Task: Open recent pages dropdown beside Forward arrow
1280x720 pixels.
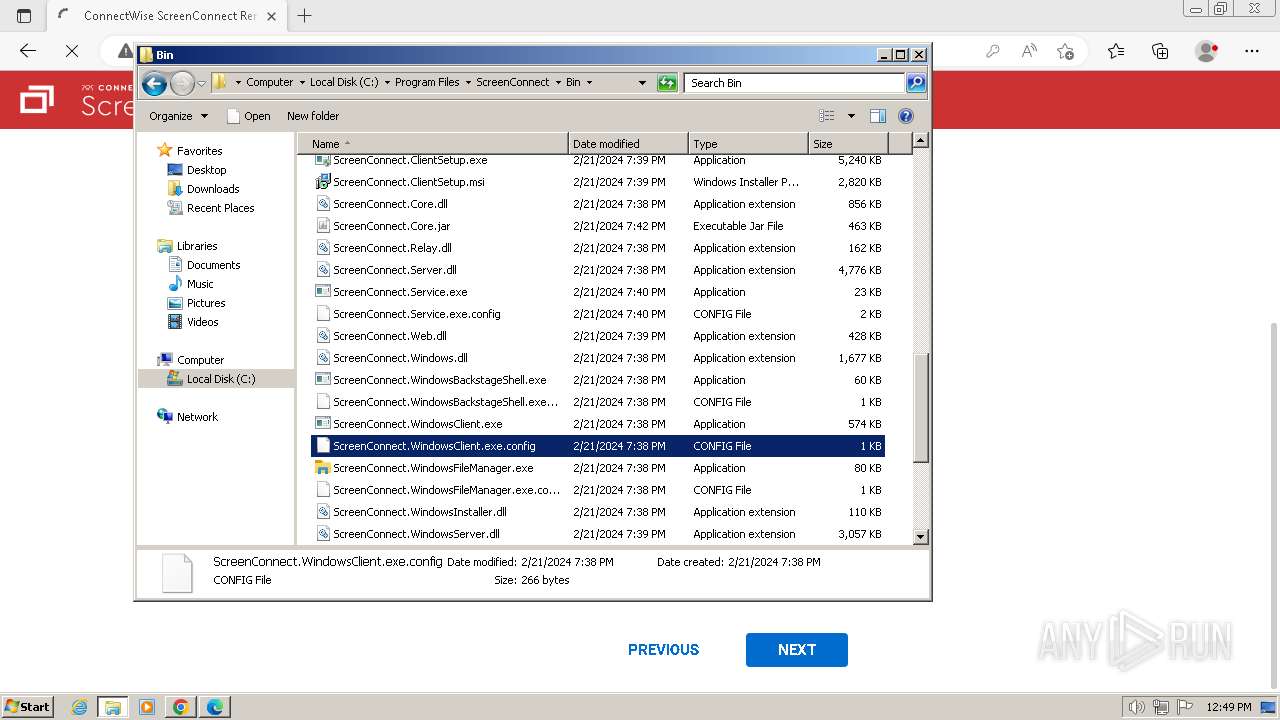Action: coord(201,83)
